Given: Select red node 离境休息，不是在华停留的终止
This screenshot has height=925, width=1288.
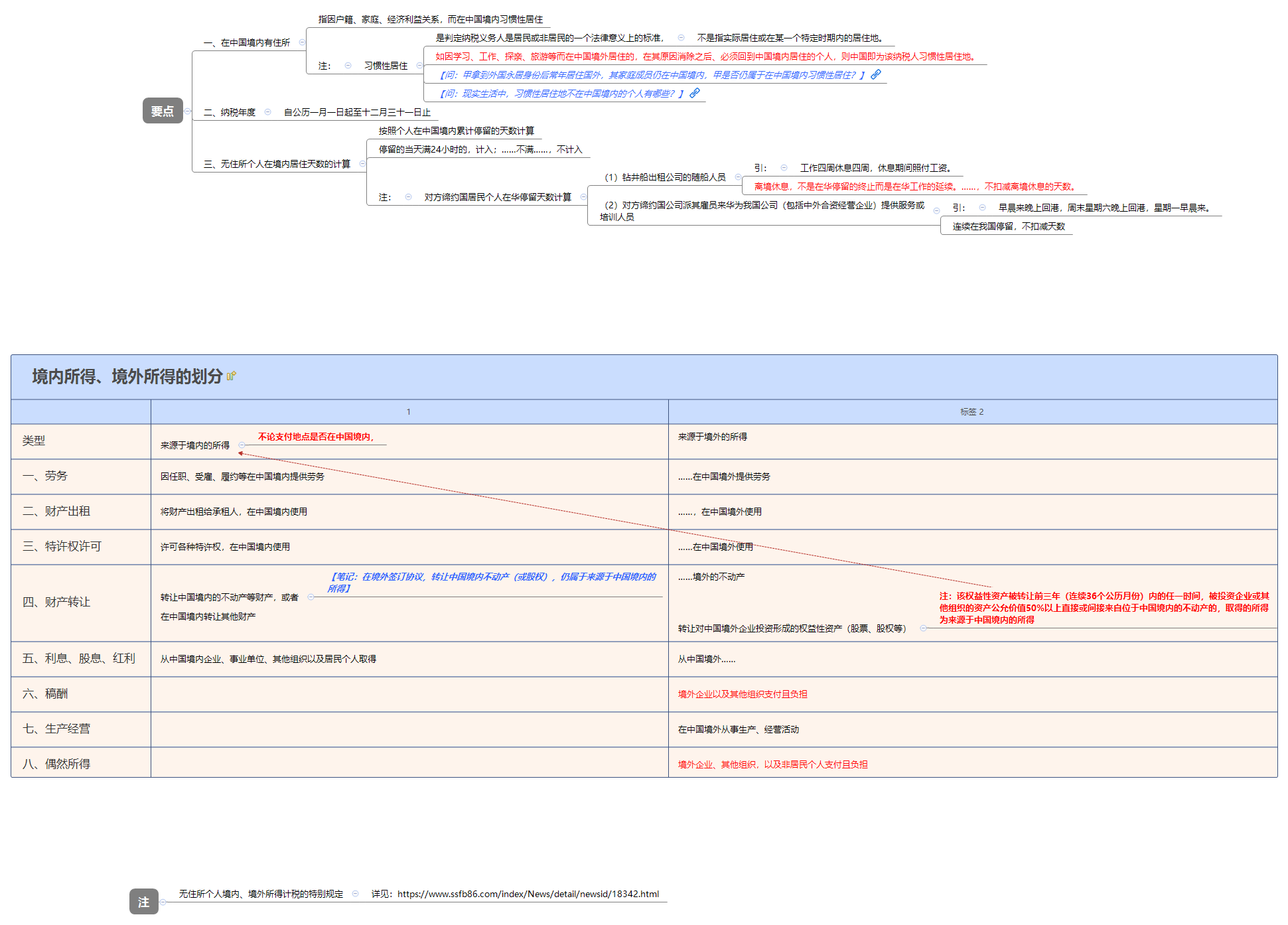Looking at the screenshot, I should click(917, 186).
